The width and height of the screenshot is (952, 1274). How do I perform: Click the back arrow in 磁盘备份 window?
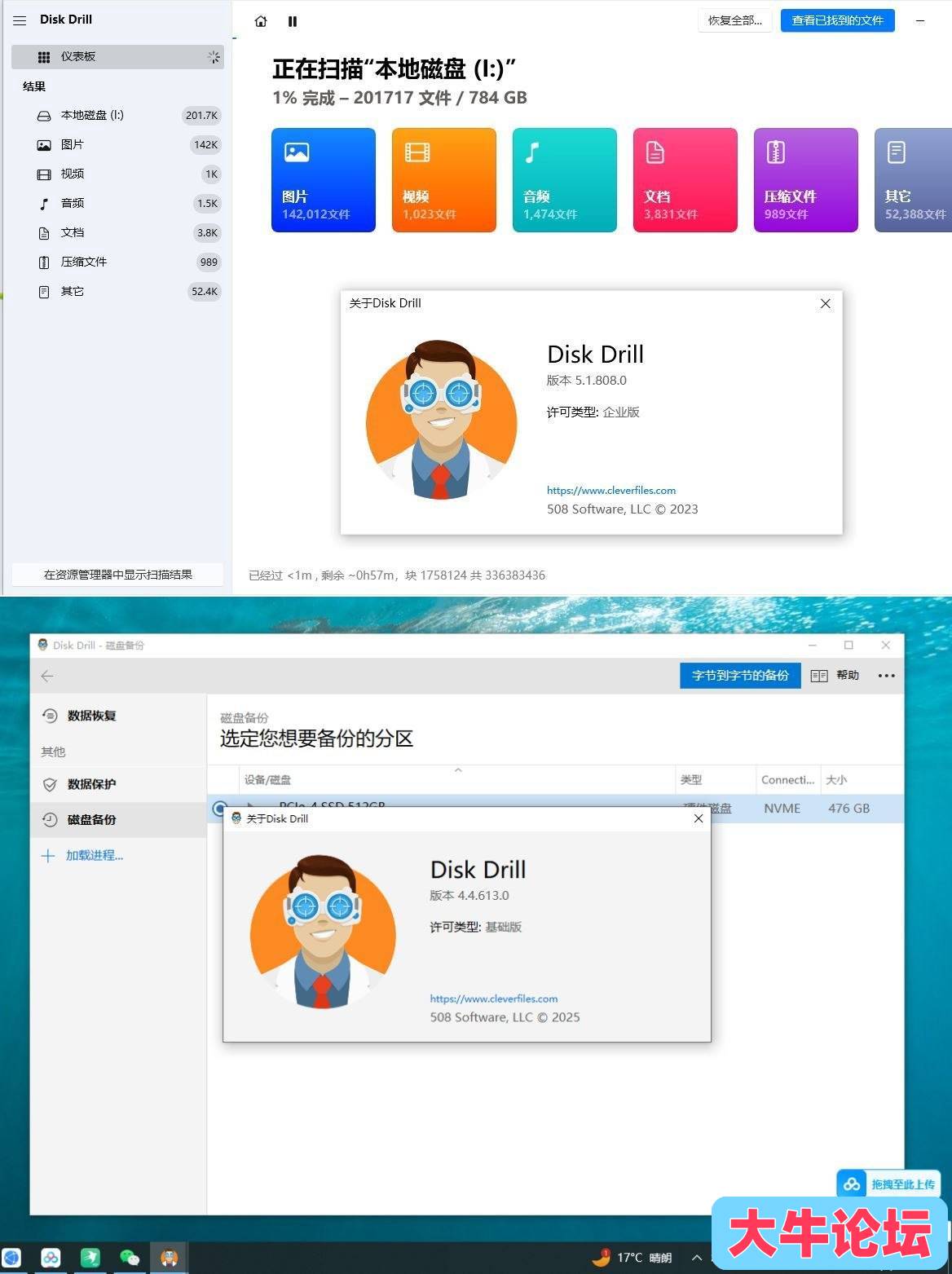tap(47, 676)
